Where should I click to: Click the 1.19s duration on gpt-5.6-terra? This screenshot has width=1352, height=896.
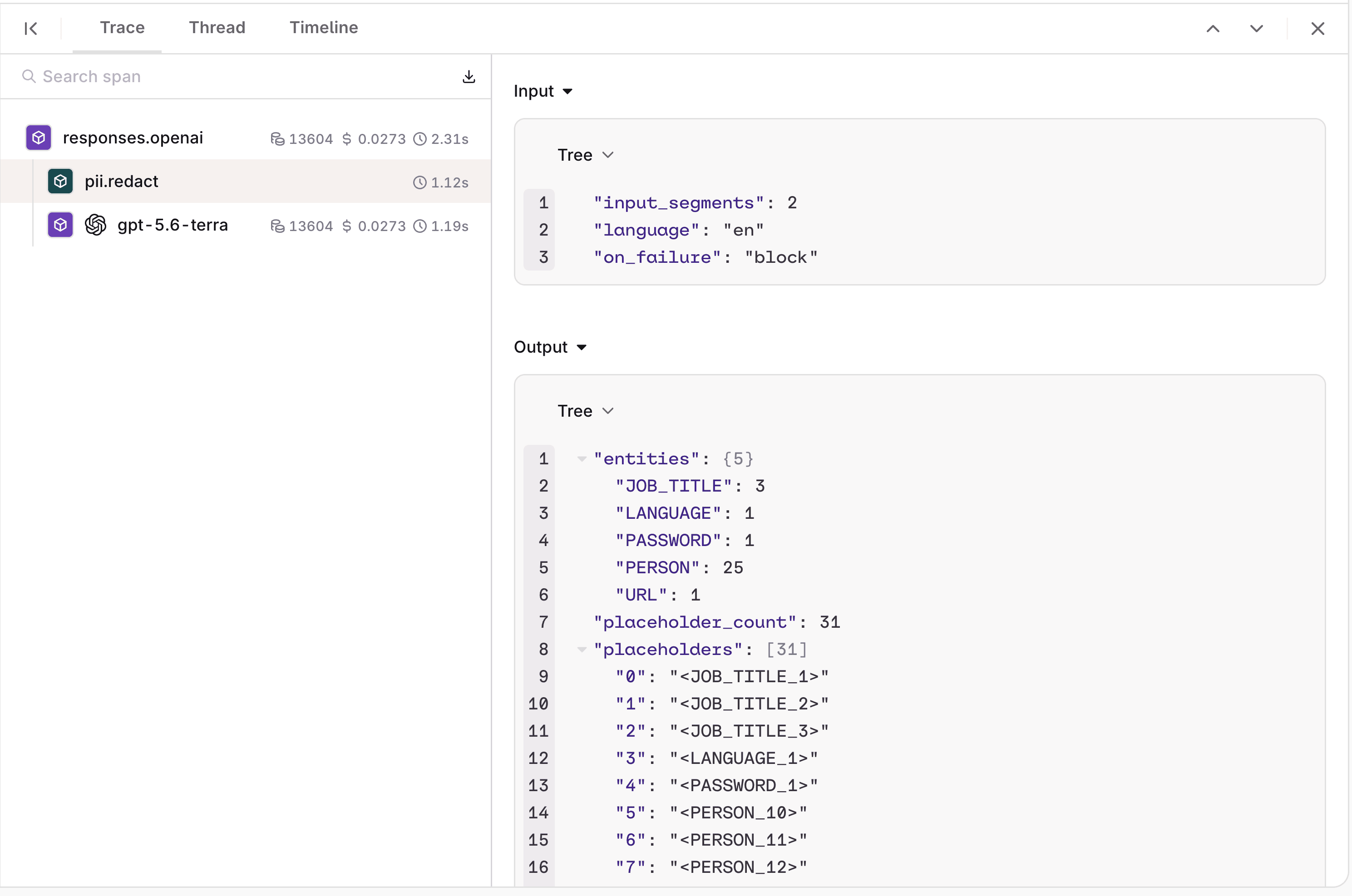click(450, 226)
